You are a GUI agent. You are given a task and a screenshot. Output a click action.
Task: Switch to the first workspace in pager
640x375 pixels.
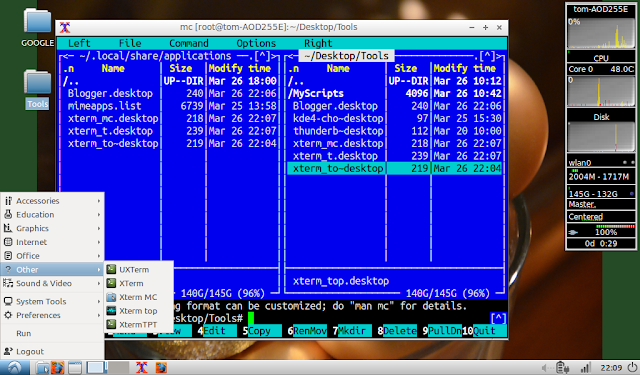coord(96,368)
